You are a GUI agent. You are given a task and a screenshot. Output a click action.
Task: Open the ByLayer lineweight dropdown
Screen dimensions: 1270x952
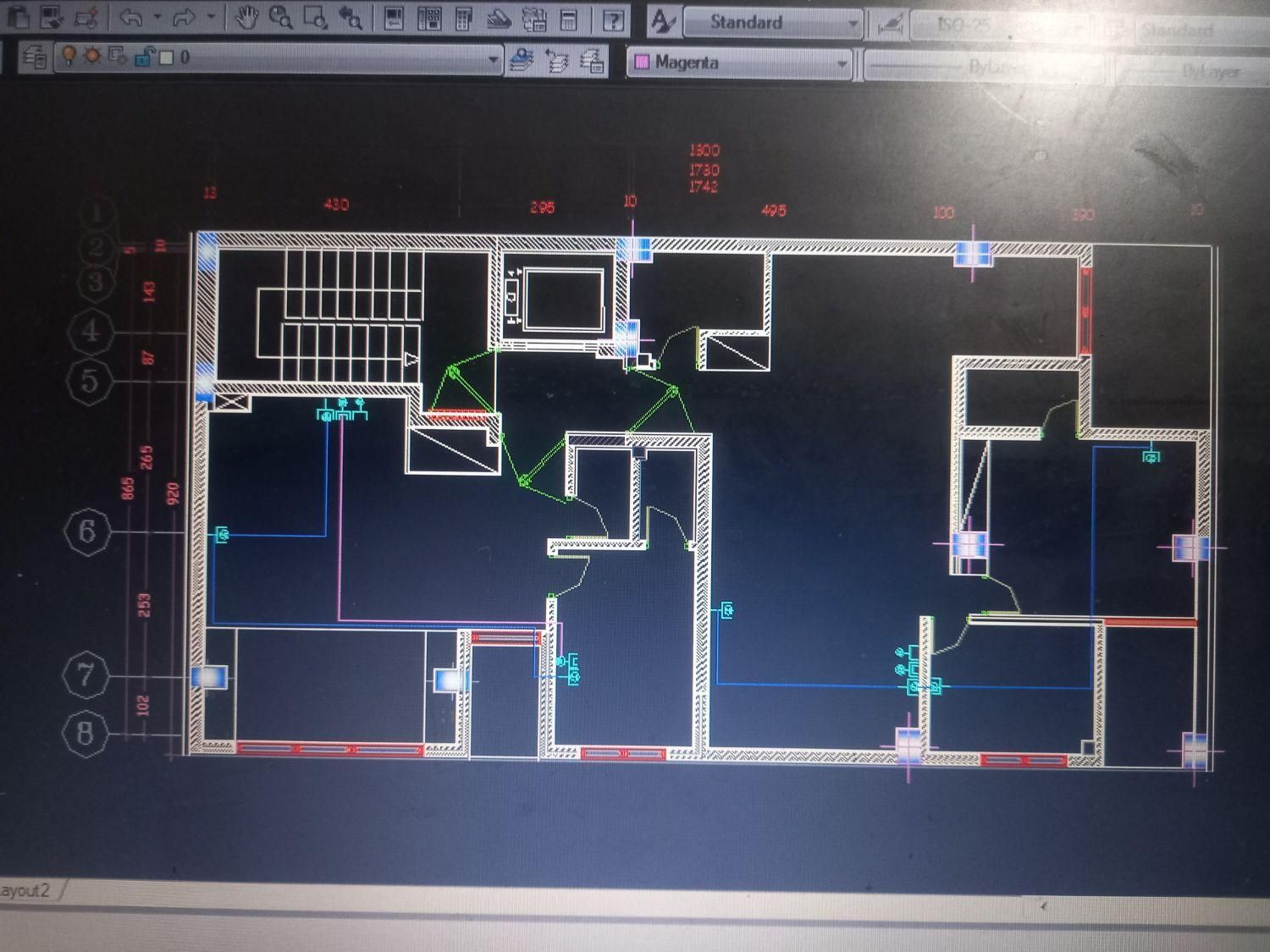click(x=1194, y=71)
